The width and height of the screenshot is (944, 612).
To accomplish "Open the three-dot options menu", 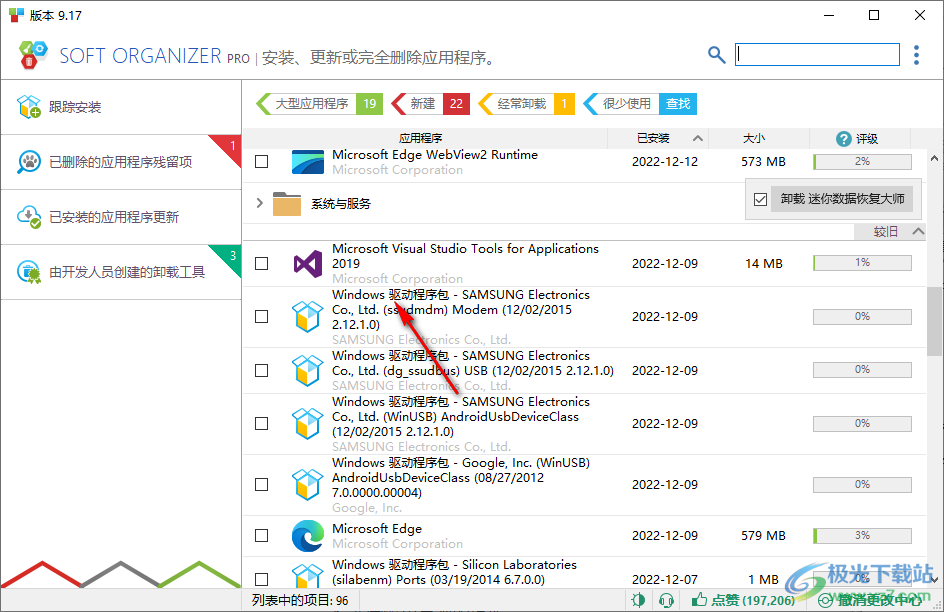I will [x=916, y=55].
